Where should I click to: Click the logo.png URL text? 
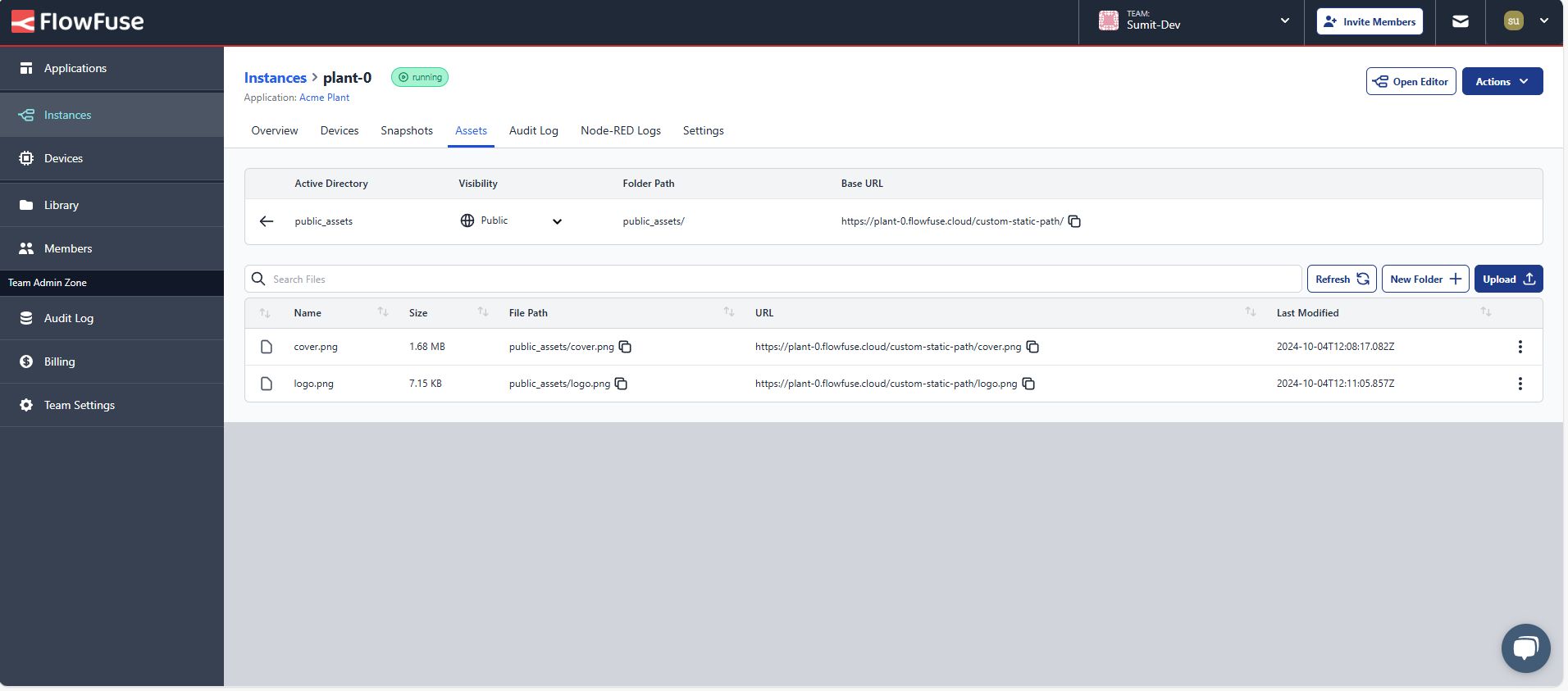(x=886, y=384)
